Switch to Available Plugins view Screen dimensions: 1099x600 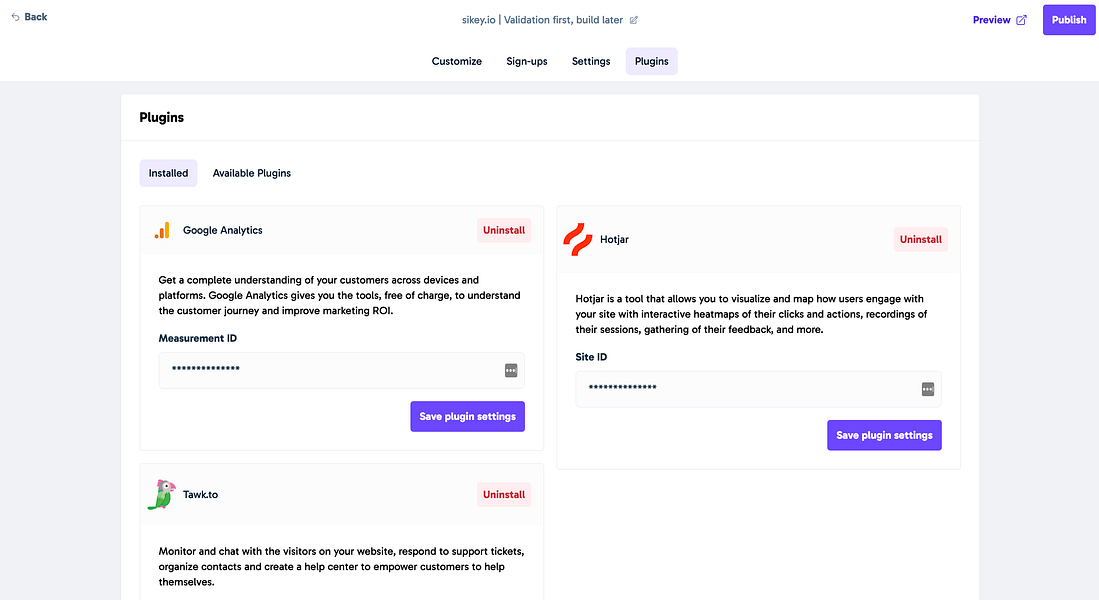point(251,173)
